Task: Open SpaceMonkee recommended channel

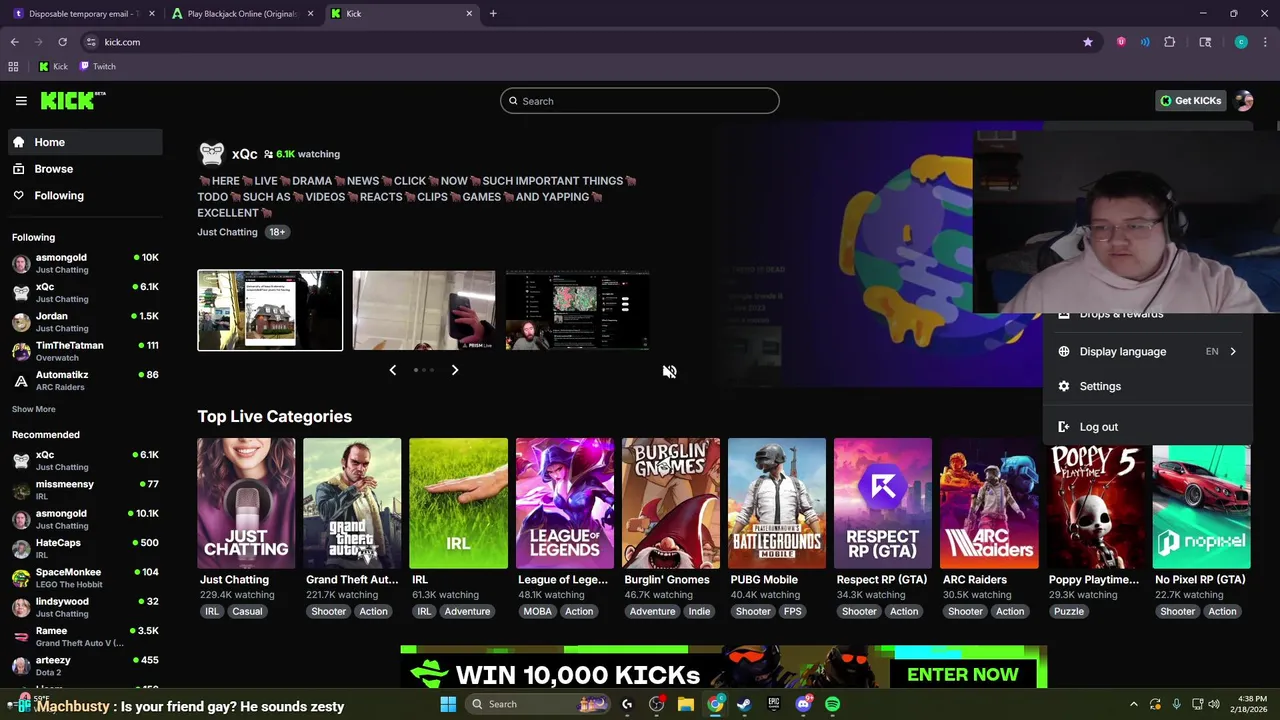Action: pos(85,578)
